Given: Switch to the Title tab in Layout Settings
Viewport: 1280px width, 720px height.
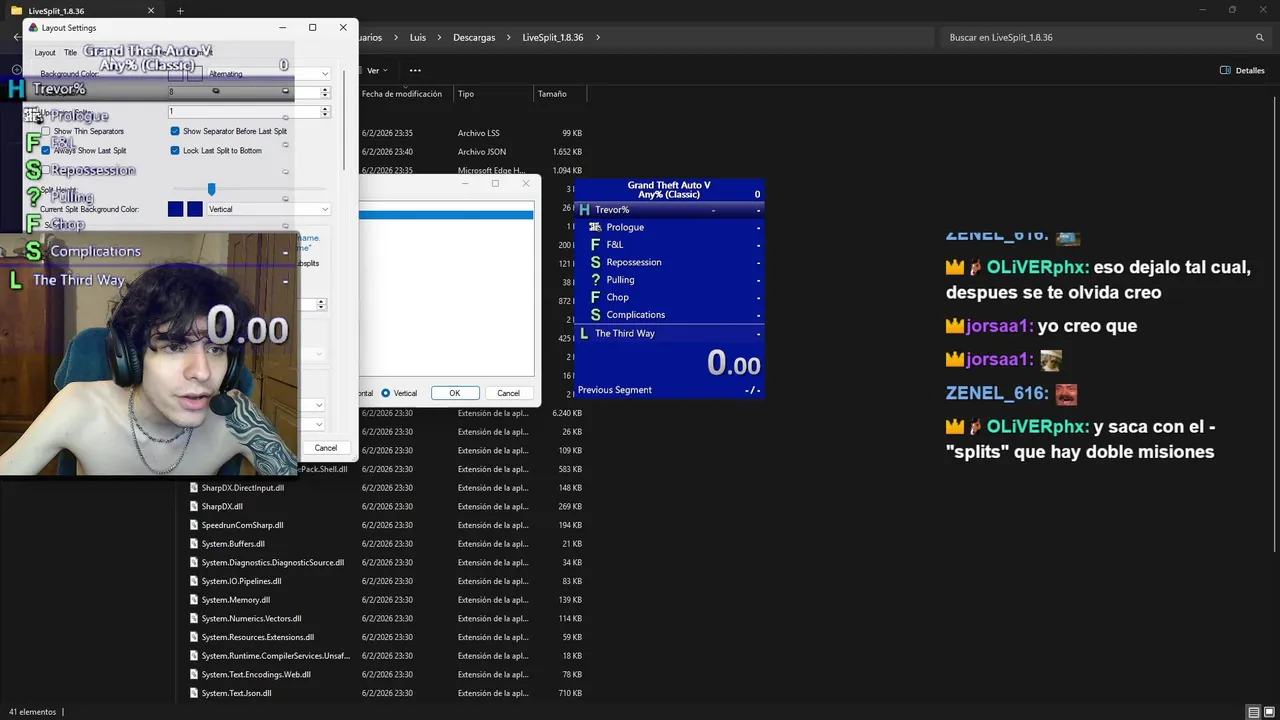Looking at the screenshot, I should (70, 52).
